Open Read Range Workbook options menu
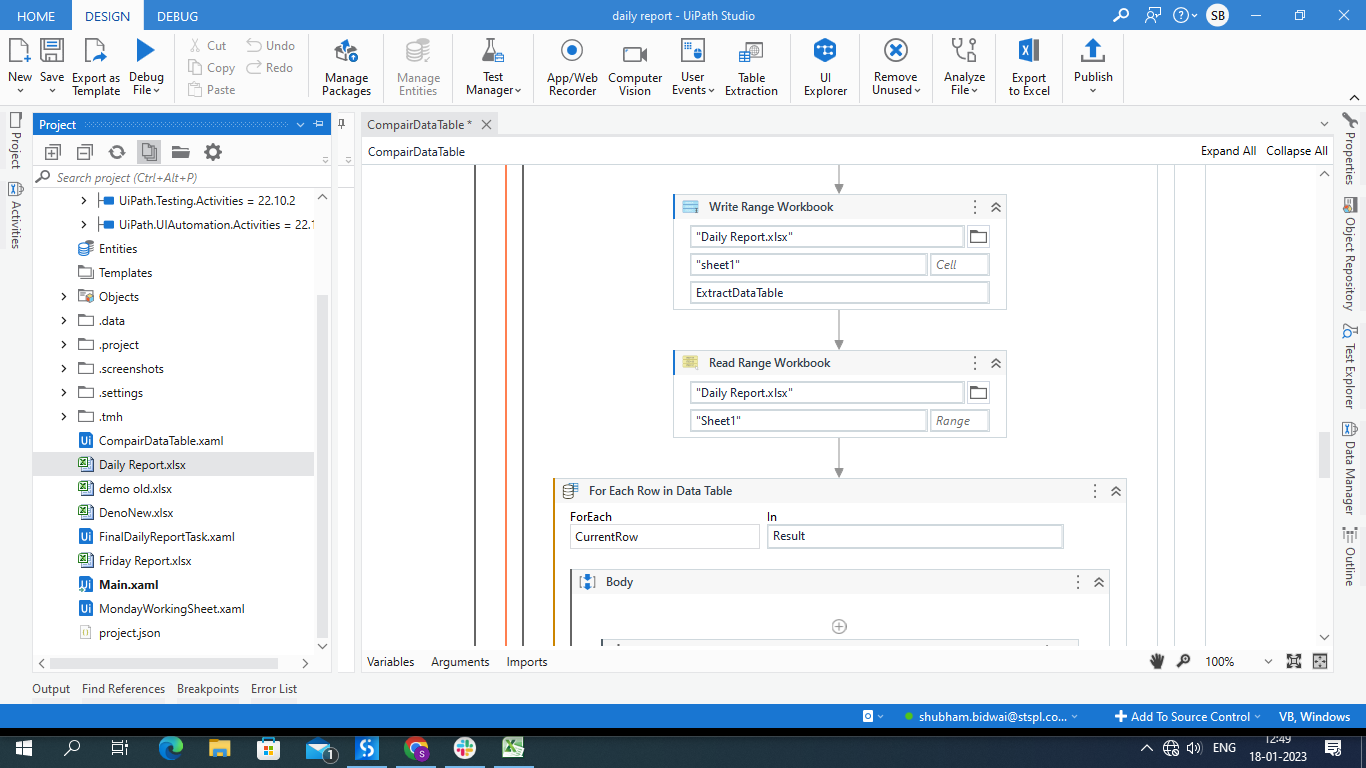The image size is (1366, 768). [x=975, y=363]
